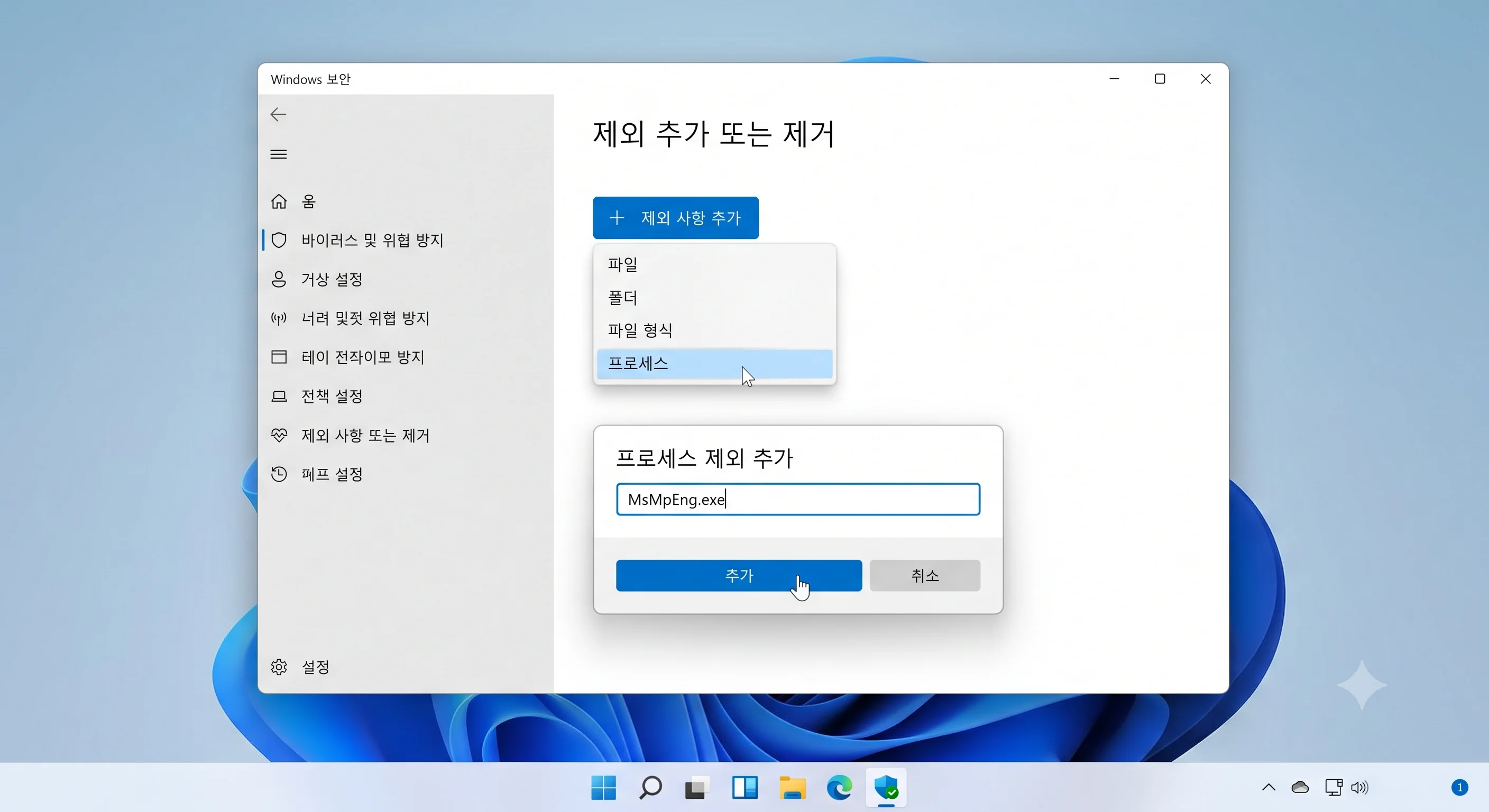Click the clock history icon beside 페프 설정

[x=279, y=474]
